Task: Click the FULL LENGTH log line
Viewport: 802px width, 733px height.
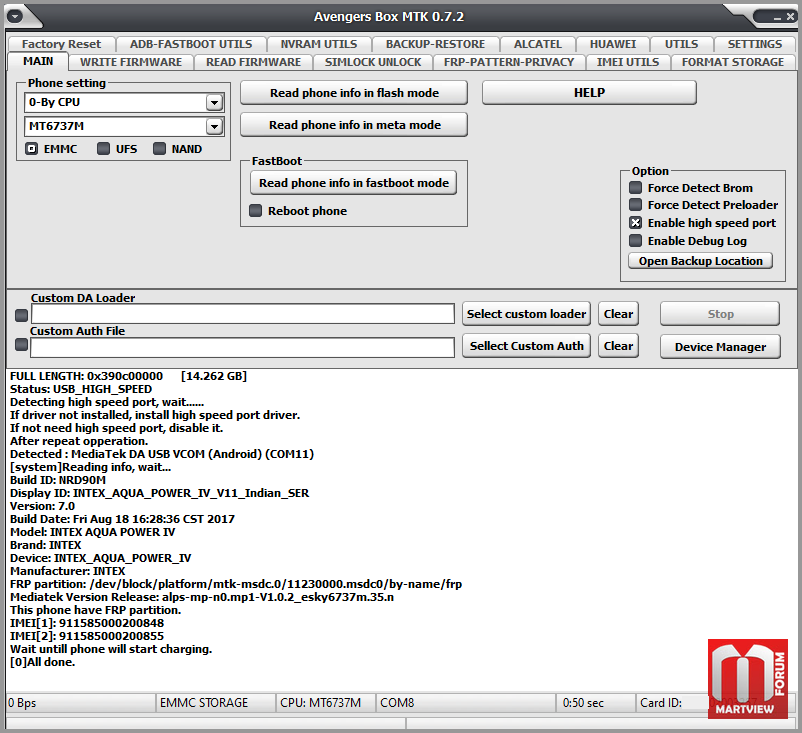Action: (x=128, y=376)
